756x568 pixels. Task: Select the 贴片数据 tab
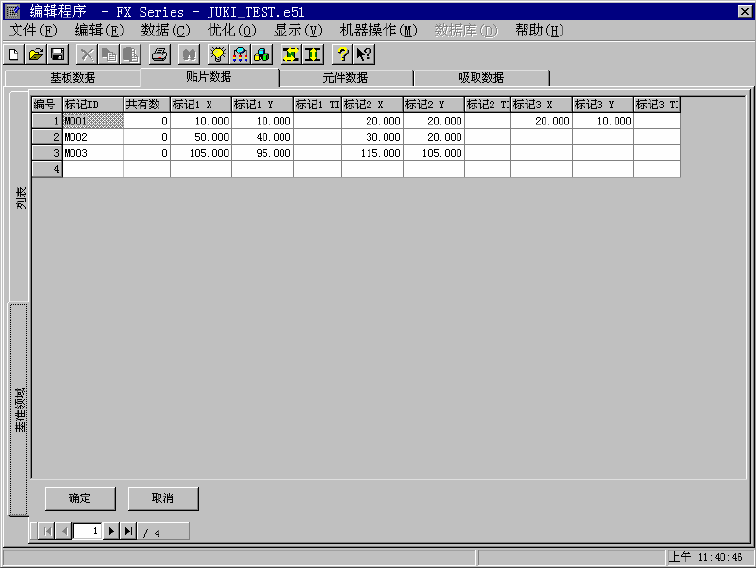click(x=209, y=77)
